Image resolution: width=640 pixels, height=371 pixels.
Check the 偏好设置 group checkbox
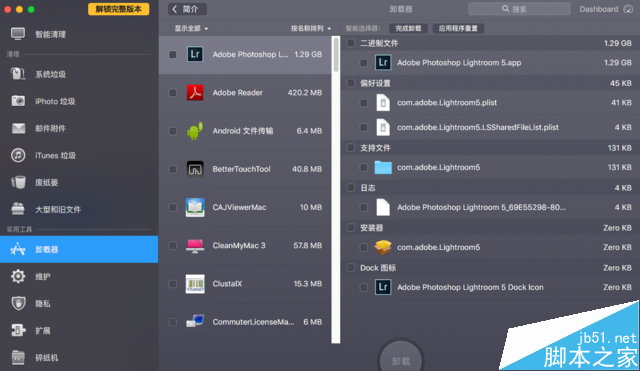tap(351, 83)
